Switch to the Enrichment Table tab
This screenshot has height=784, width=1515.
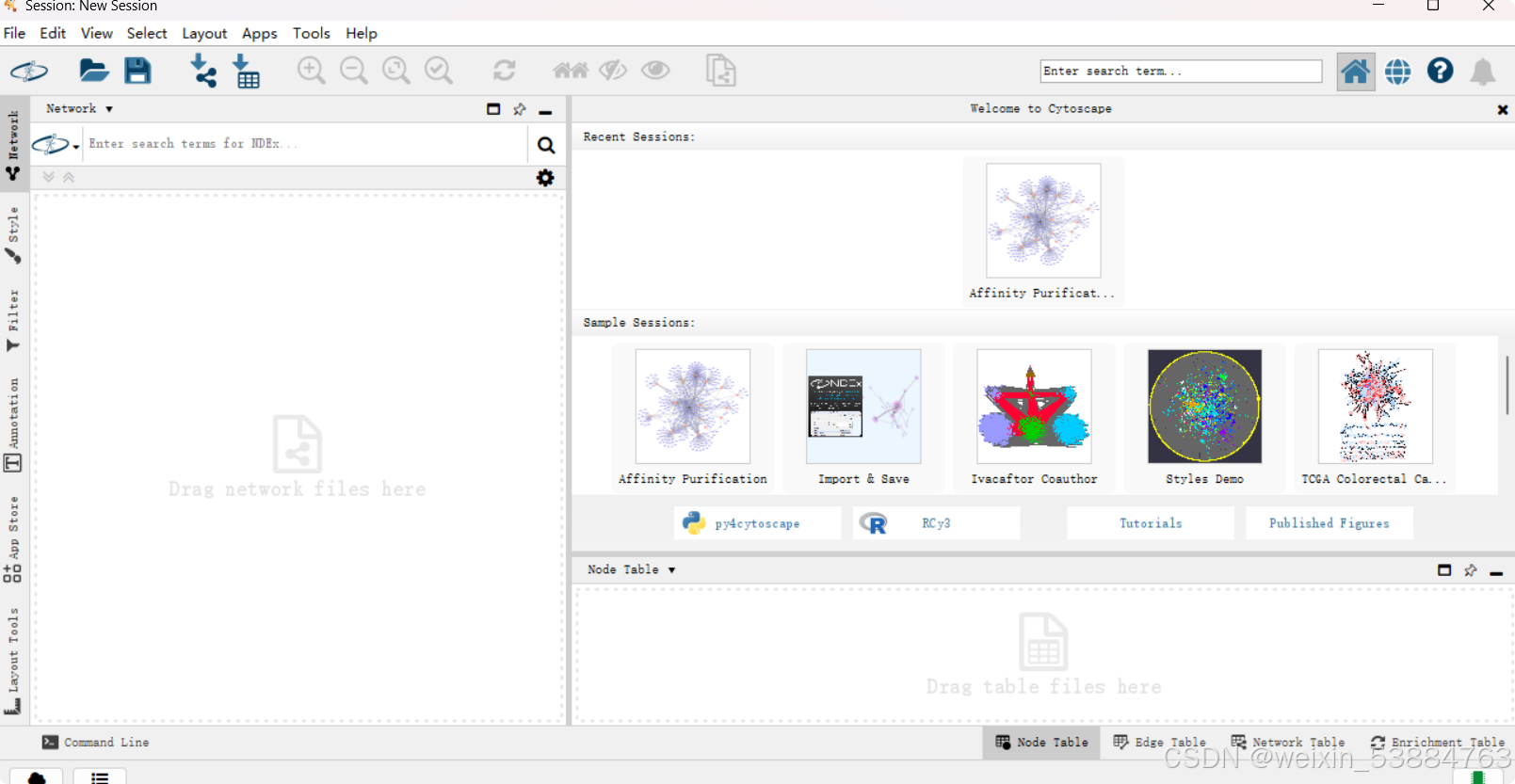pyautogui.click(x=1438, y=743)
